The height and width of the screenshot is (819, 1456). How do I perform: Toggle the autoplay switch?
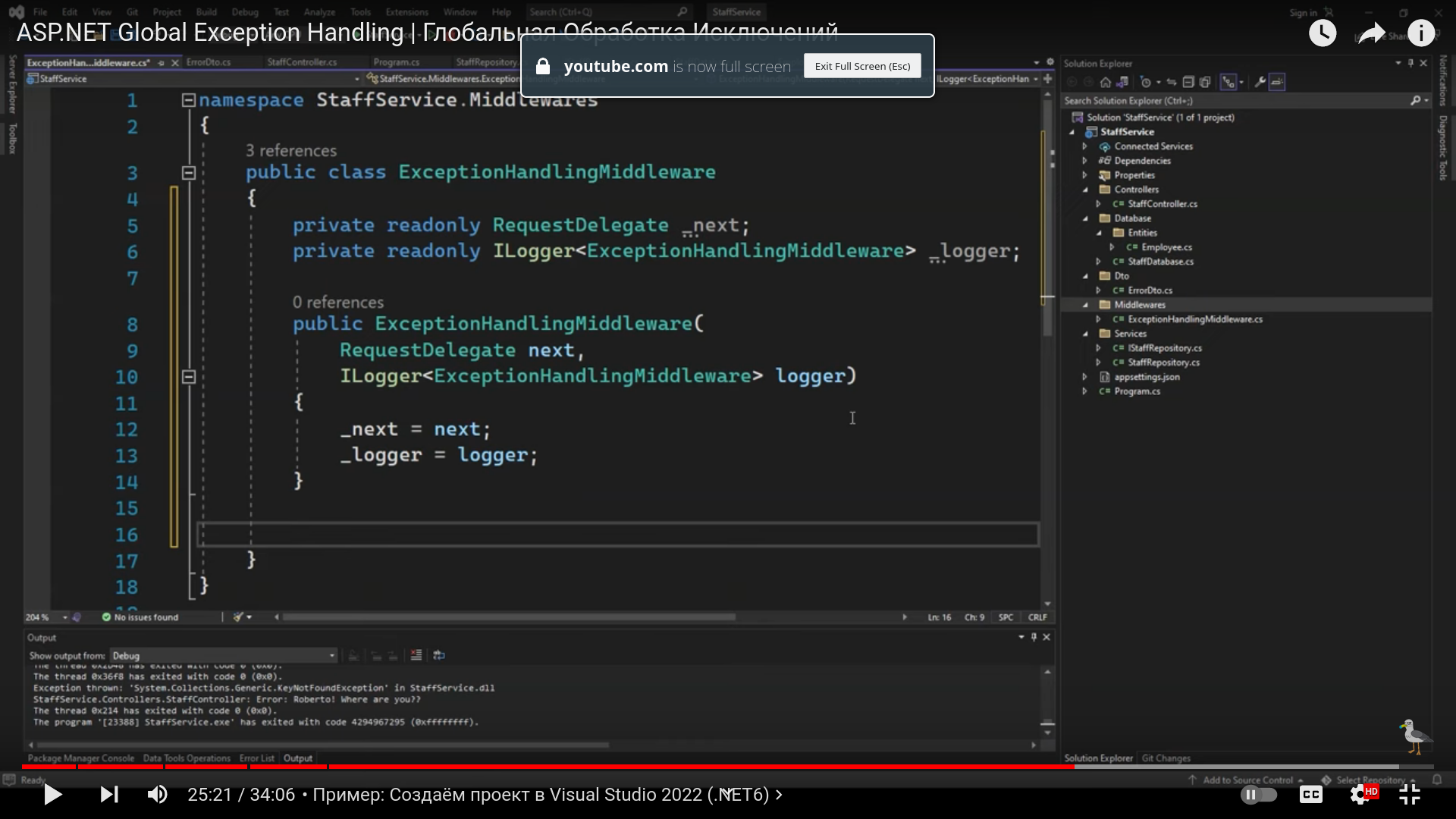1259,794
